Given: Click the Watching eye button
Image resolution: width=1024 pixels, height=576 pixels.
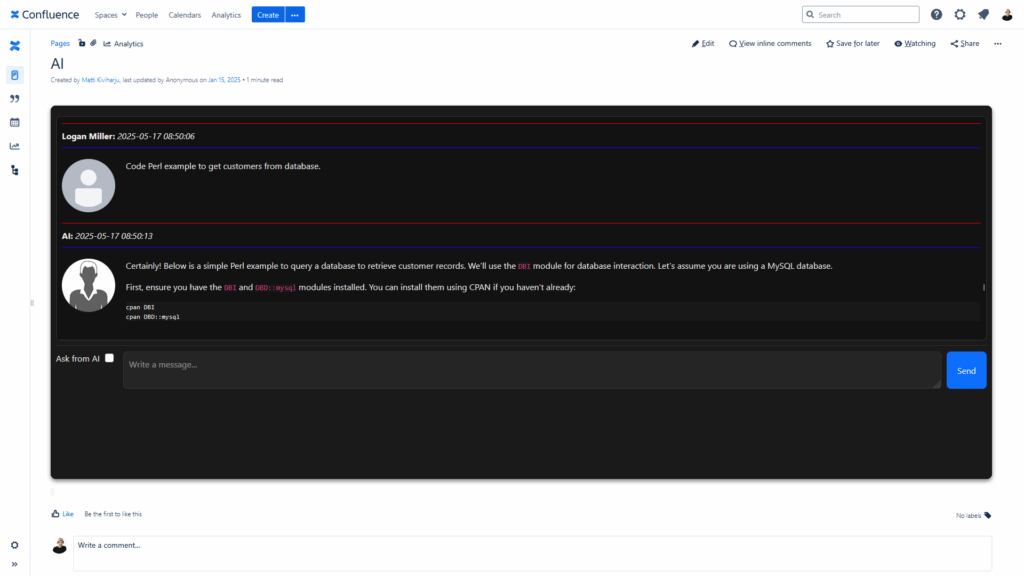Looking at the screenshot, I should coord(914,43).
